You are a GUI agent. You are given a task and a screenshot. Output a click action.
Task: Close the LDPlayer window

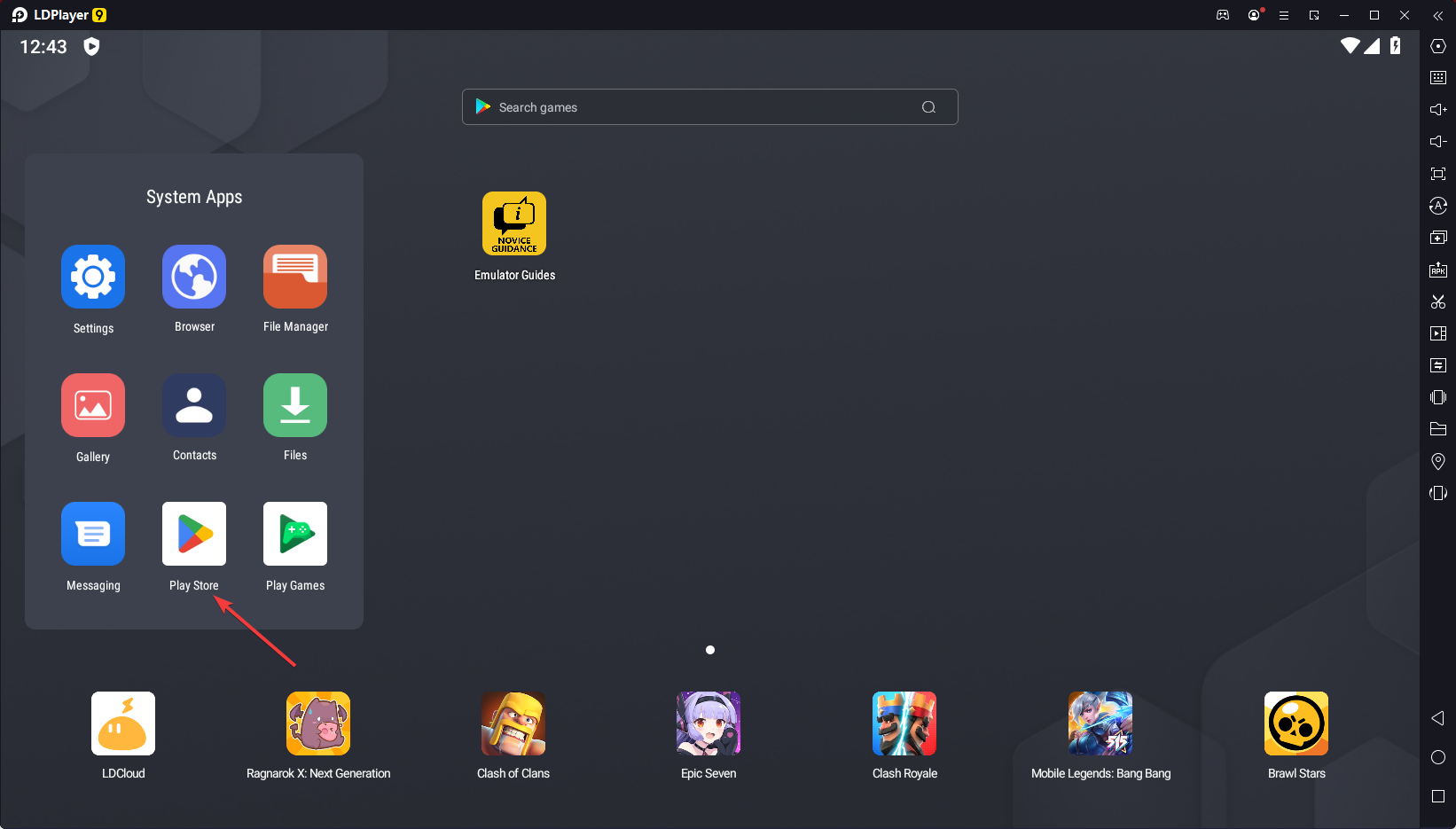(x=1405, y=15)
